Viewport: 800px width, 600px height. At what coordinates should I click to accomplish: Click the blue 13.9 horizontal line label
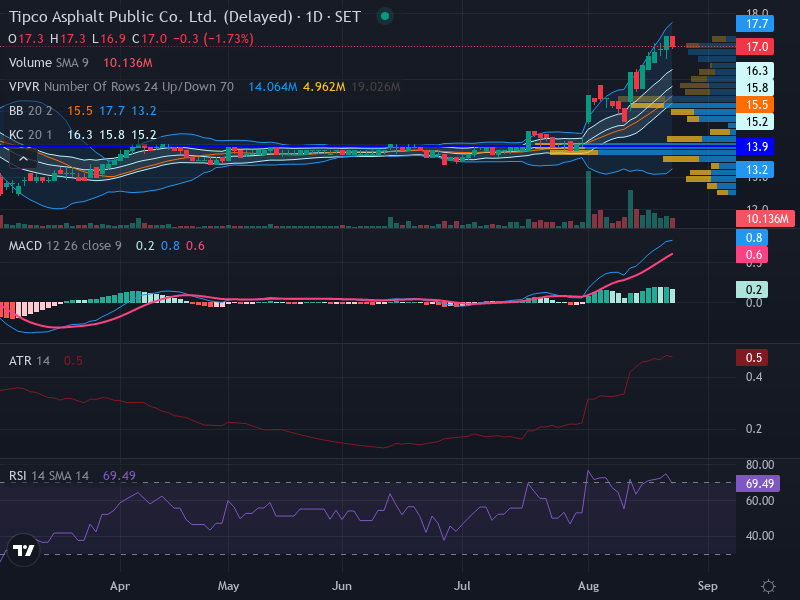(x=755, y=147)
